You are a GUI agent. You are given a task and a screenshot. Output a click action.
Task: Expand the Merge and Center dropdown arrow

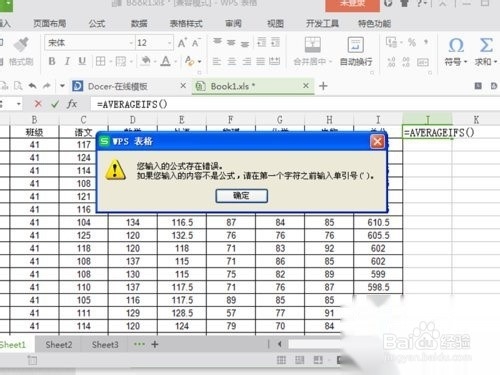[x=331, y=62]
